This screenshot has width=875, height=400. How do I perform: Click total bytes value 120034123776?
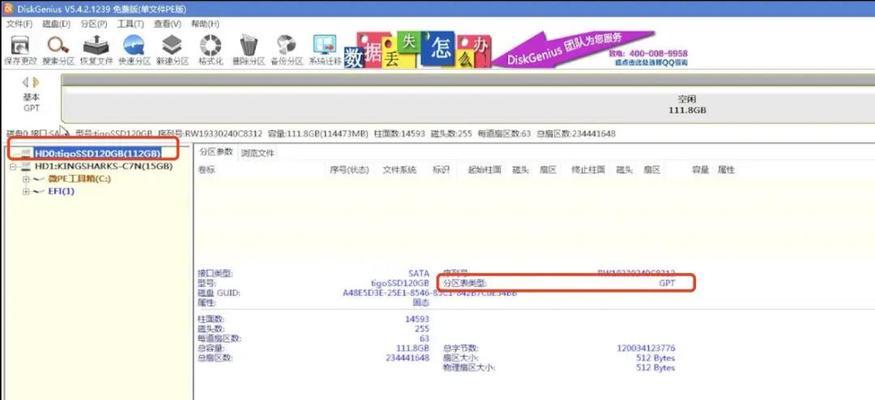click(646, 348)
